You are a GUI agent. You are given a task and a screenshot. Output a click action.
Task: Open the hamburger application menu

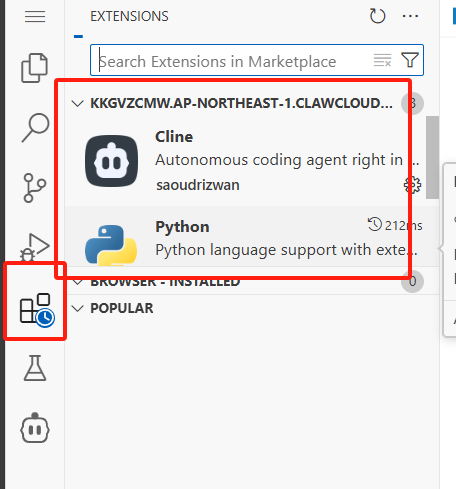[x=35, y=16]
